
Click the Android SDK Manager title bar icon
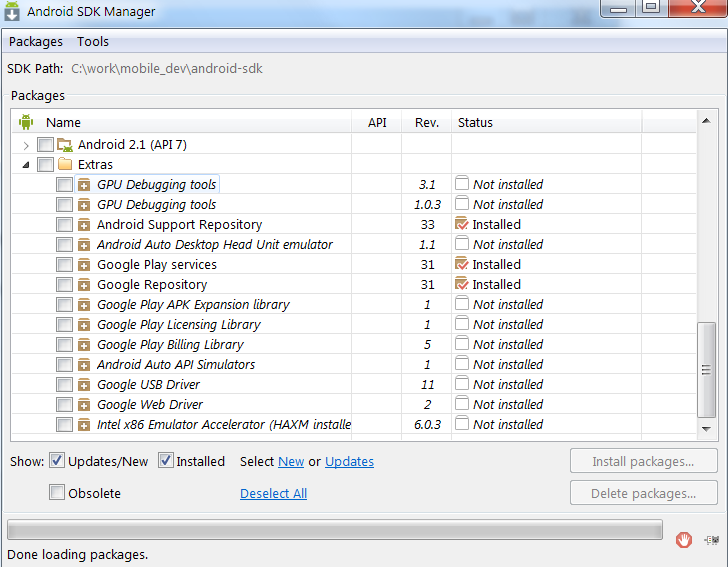12,11
